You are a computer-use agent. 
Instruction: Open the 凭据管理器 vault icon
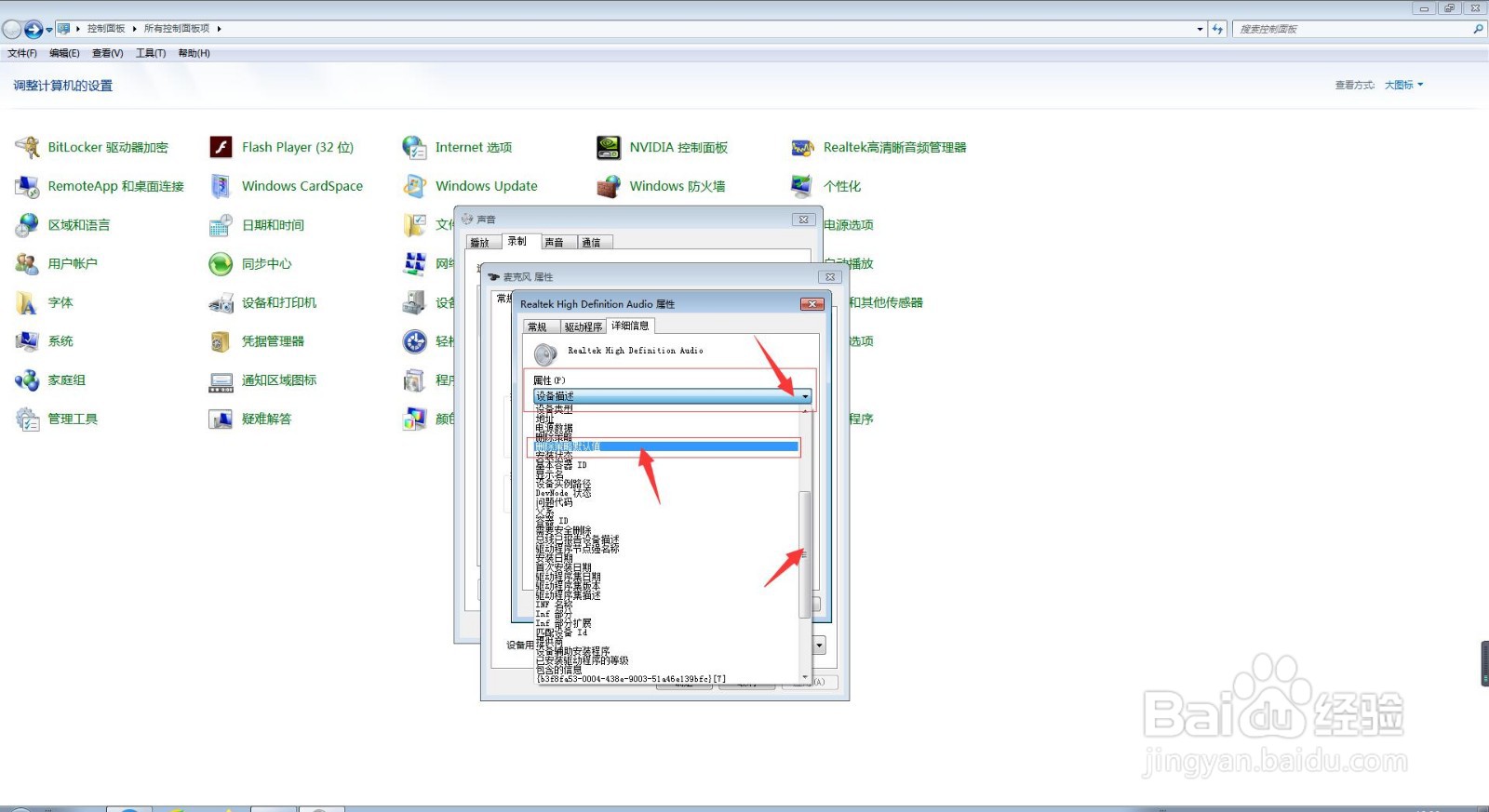pyautogui.click(x=221, y=341)
